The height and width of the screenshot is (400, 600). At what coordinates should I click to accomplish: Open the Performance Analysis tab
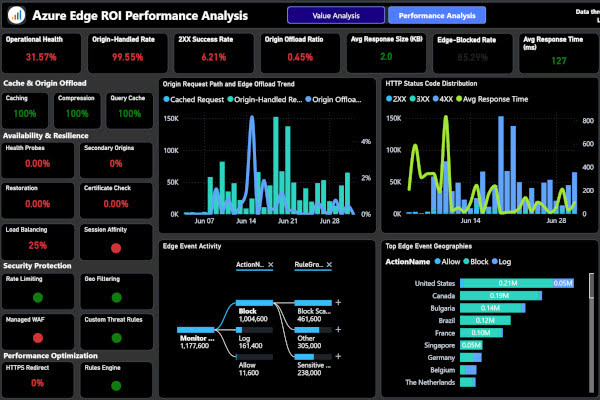click(x=437, y=15)
